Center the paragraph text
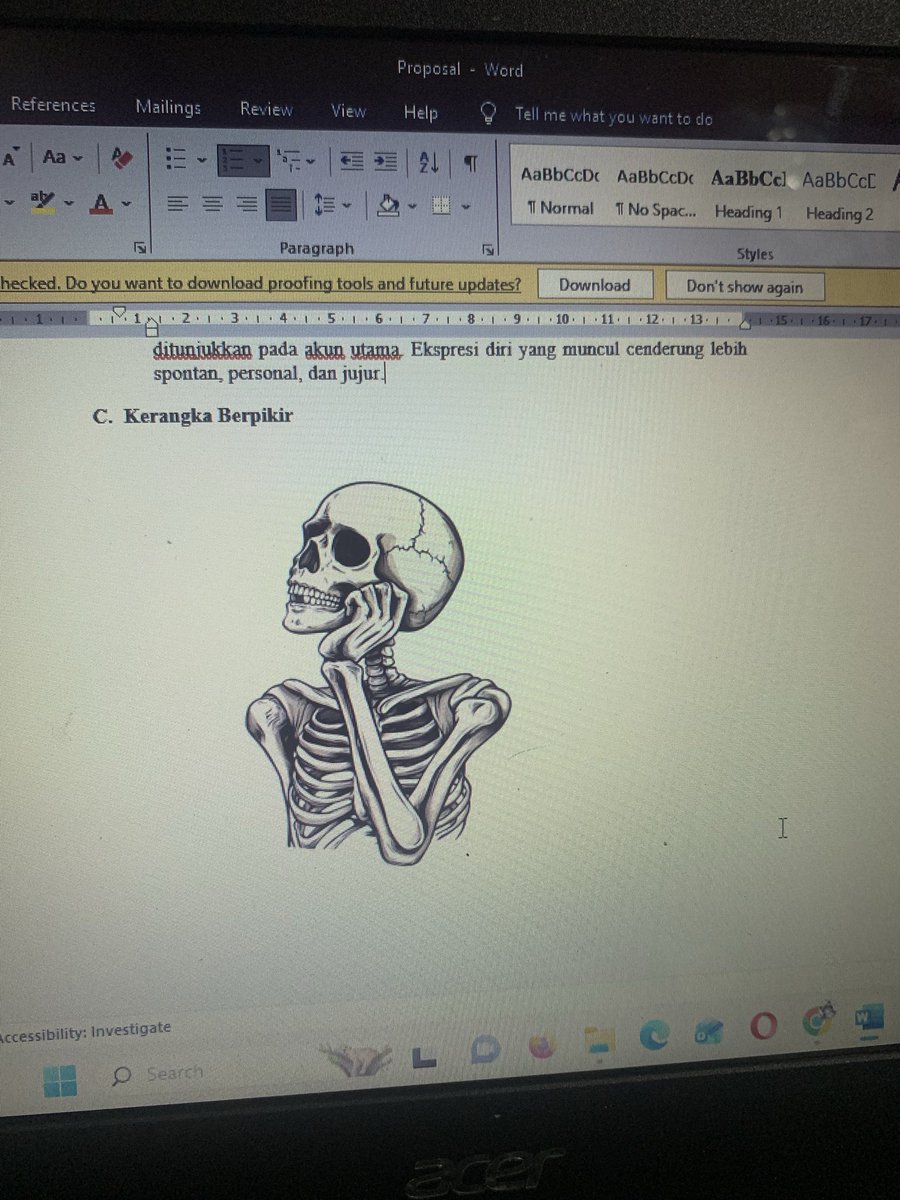This screenshot has height=1200, width=900. click(212, 204)
